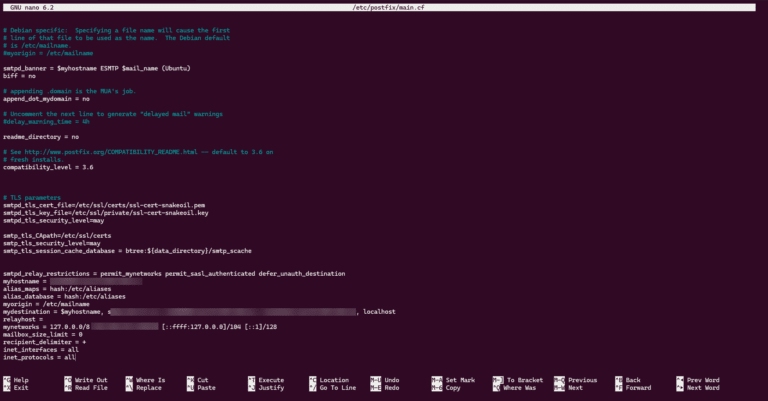Click the # fresh installs. comment line

pyautogui.click(x=34, y=160)
